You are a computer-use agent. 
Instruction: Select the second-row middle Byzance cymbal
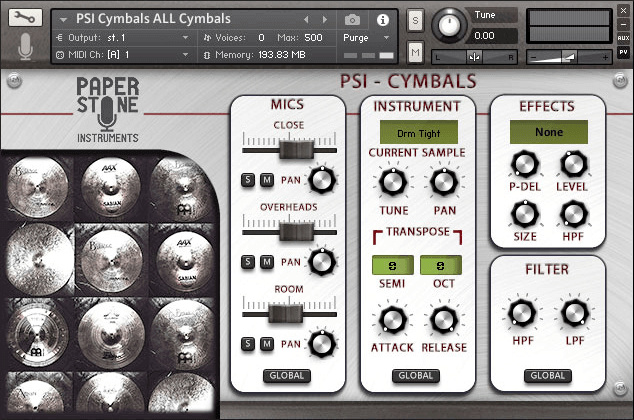click(x=111, y=261)
